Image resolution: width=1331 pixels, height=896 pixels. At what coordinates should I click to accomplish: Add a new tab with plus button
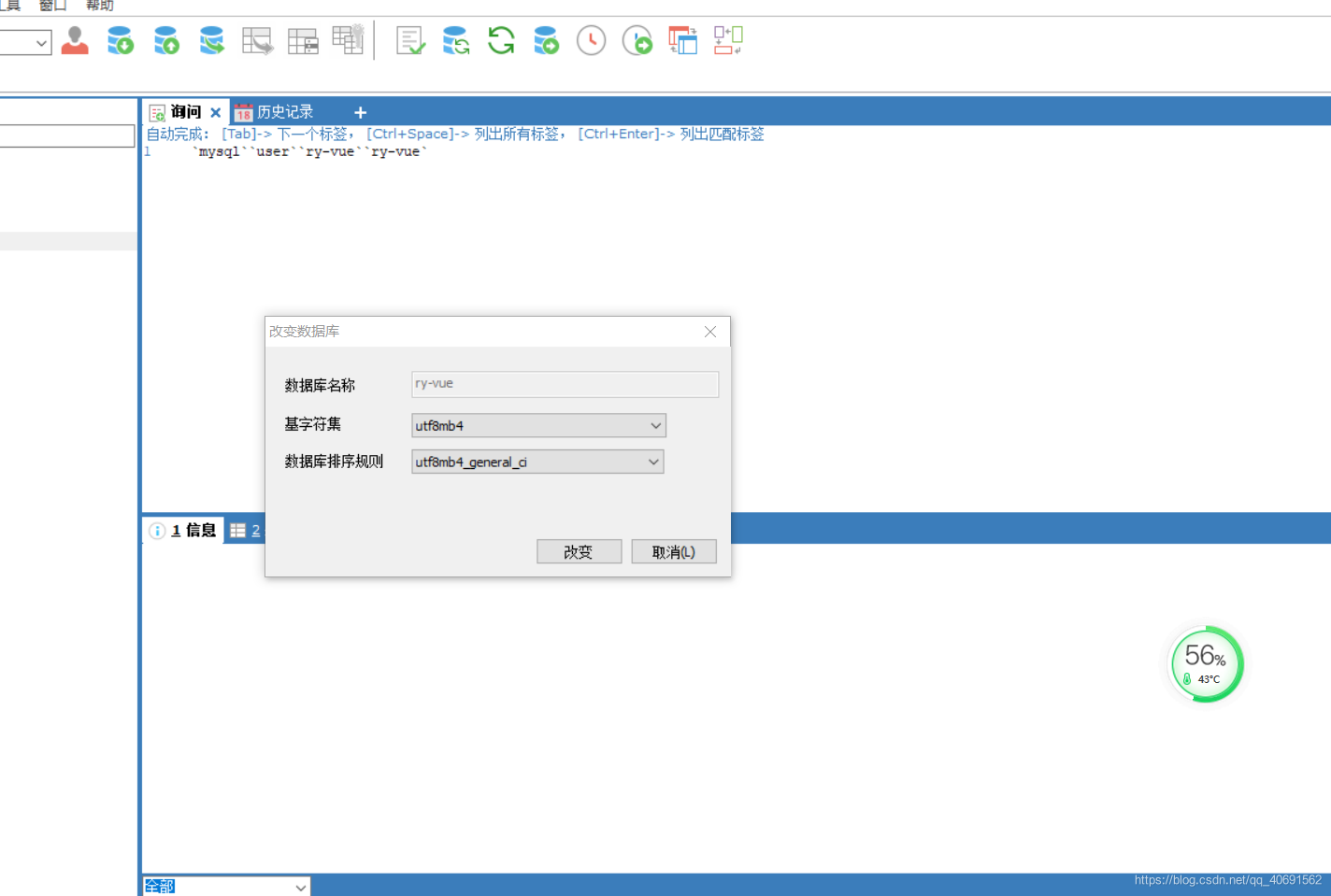tap(360, 113)
